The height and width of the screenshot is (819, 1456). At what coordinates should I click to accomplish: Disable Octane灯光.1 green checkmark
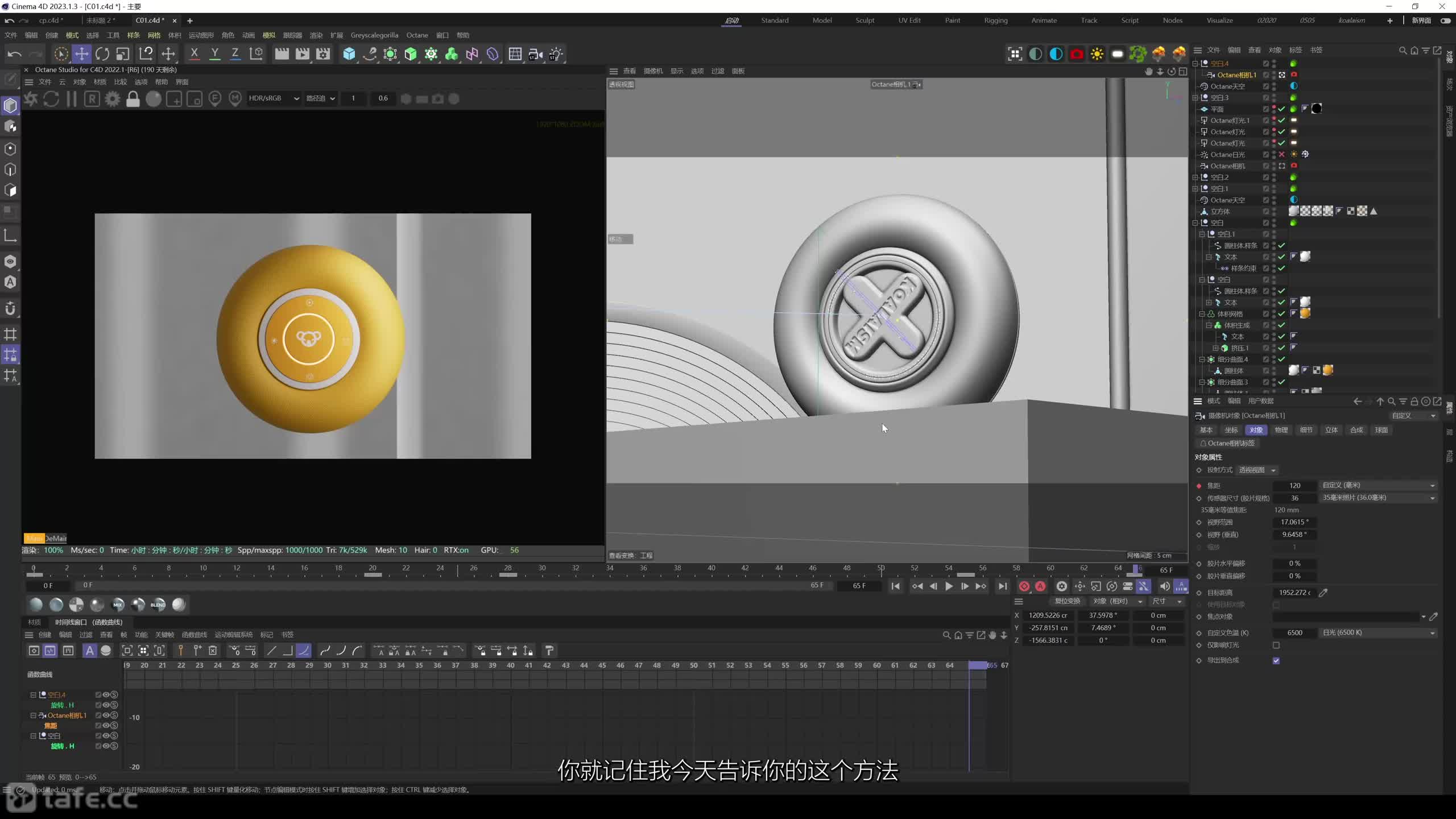coord(1281,121)
